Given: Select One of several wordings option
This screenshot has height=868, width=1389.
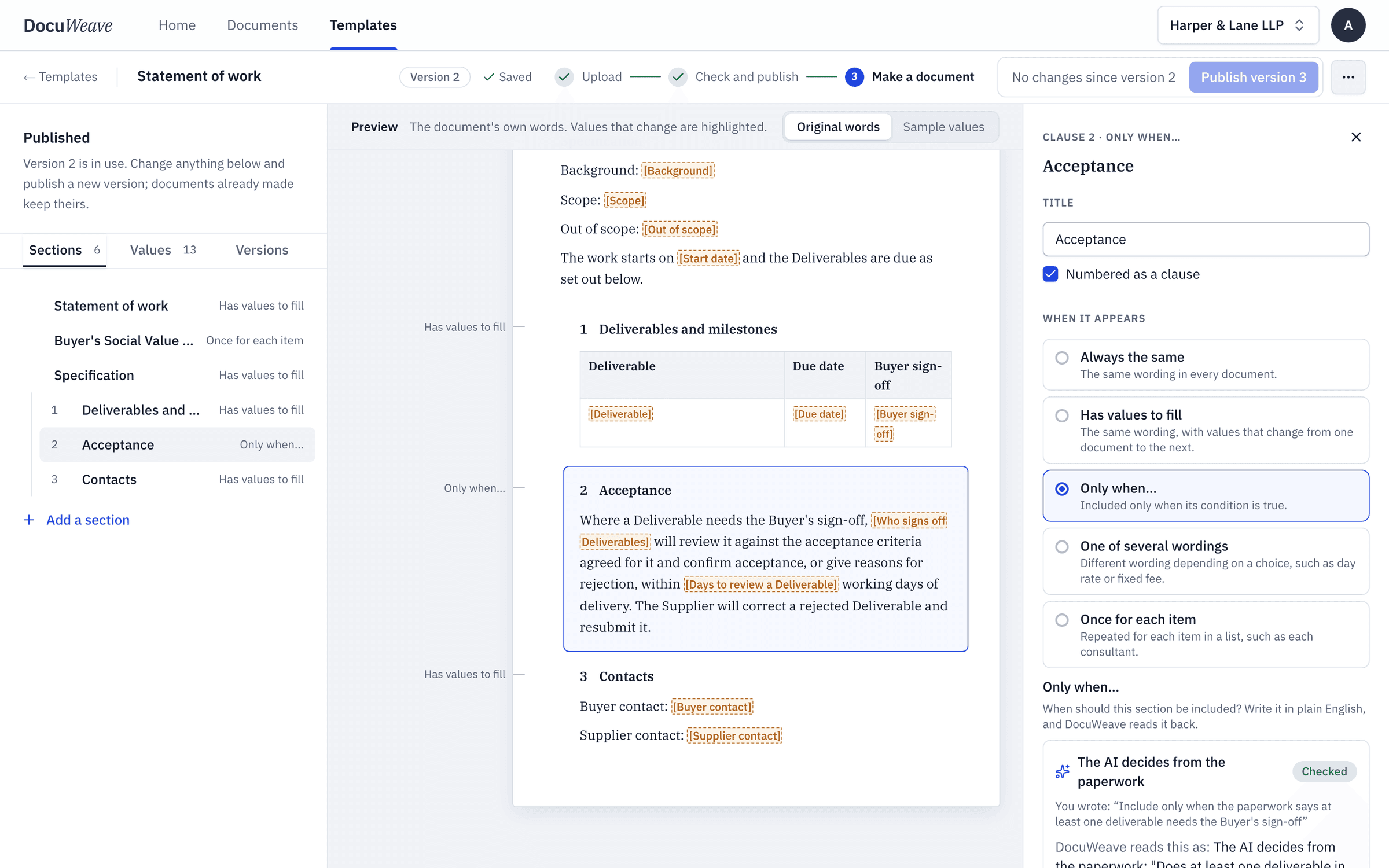Looking at the screenshot, I should [1206, 561].
